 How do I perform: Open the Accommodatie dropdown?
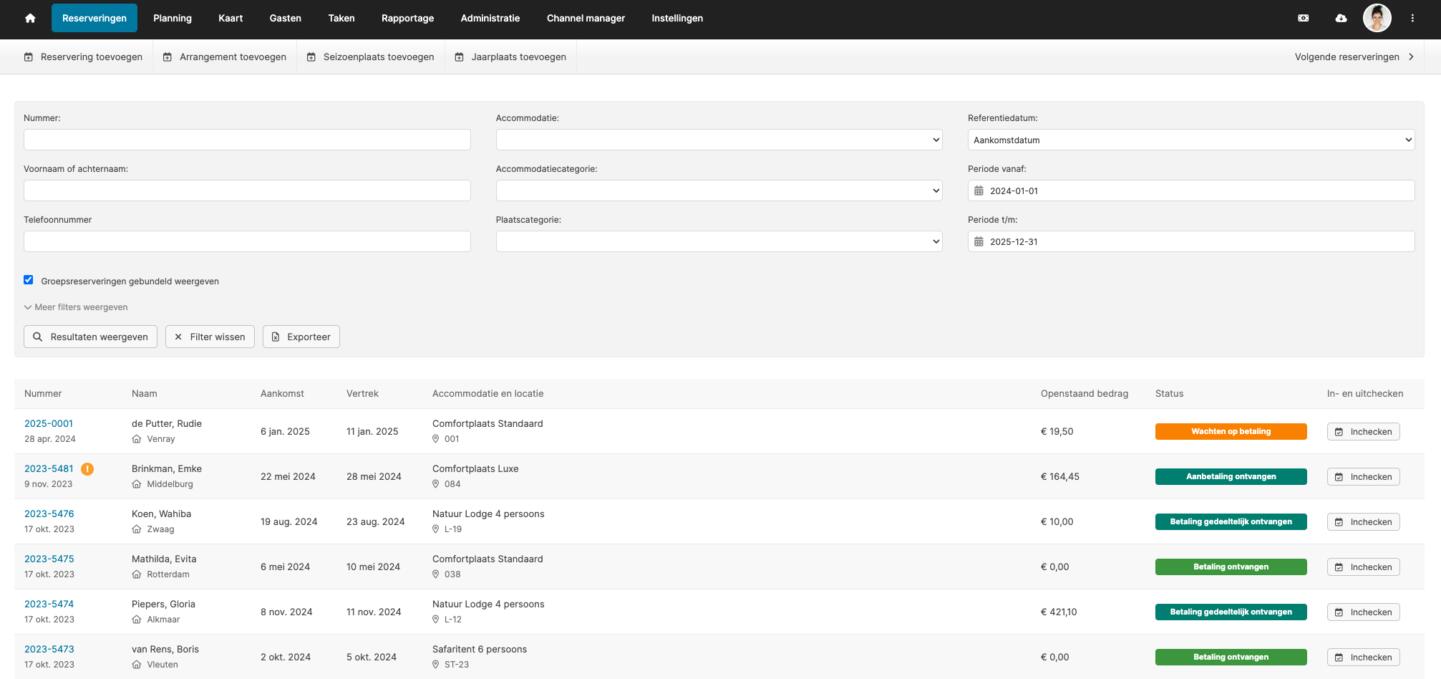pos(718,140)
